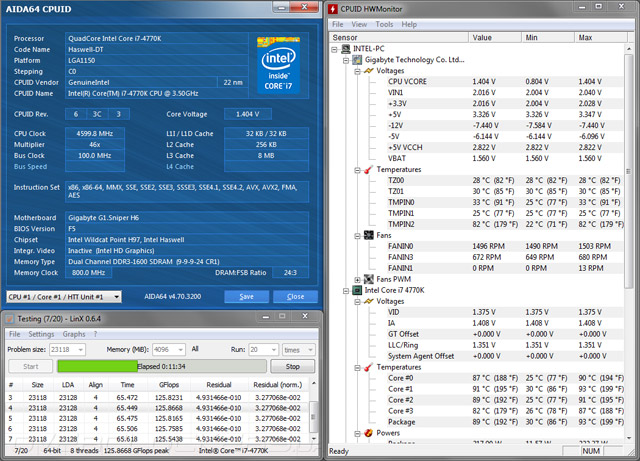Open the Tools menu in HWMonitor

384,24
